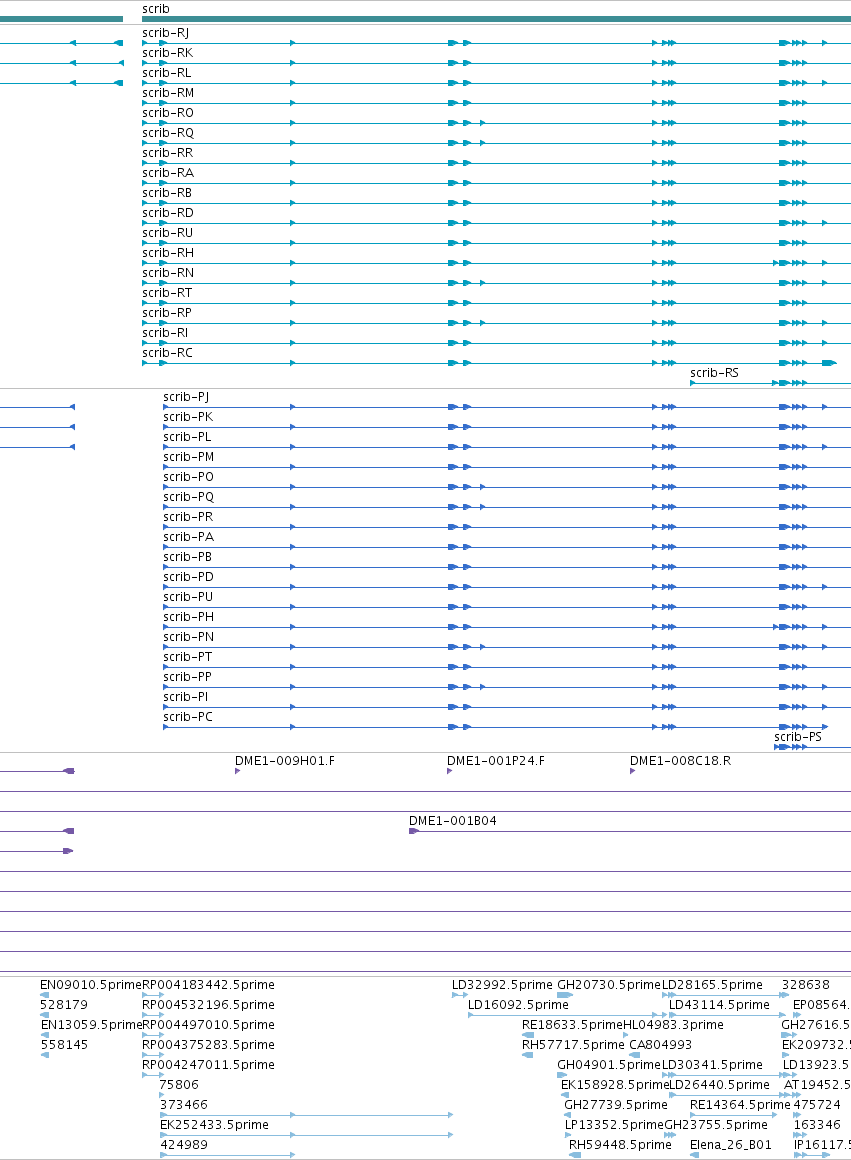Click the RP004183442.5prime EST label
The height and width of the screenshot is (1160, 851).
pos(208,985)
